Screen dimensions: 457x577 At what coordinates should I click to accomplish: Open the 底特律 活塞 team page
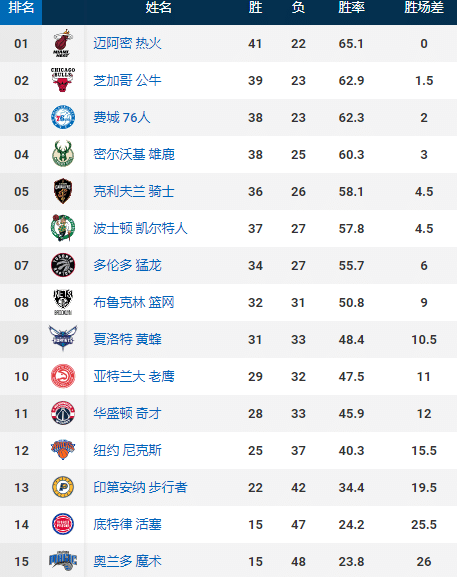click(127, 524)
